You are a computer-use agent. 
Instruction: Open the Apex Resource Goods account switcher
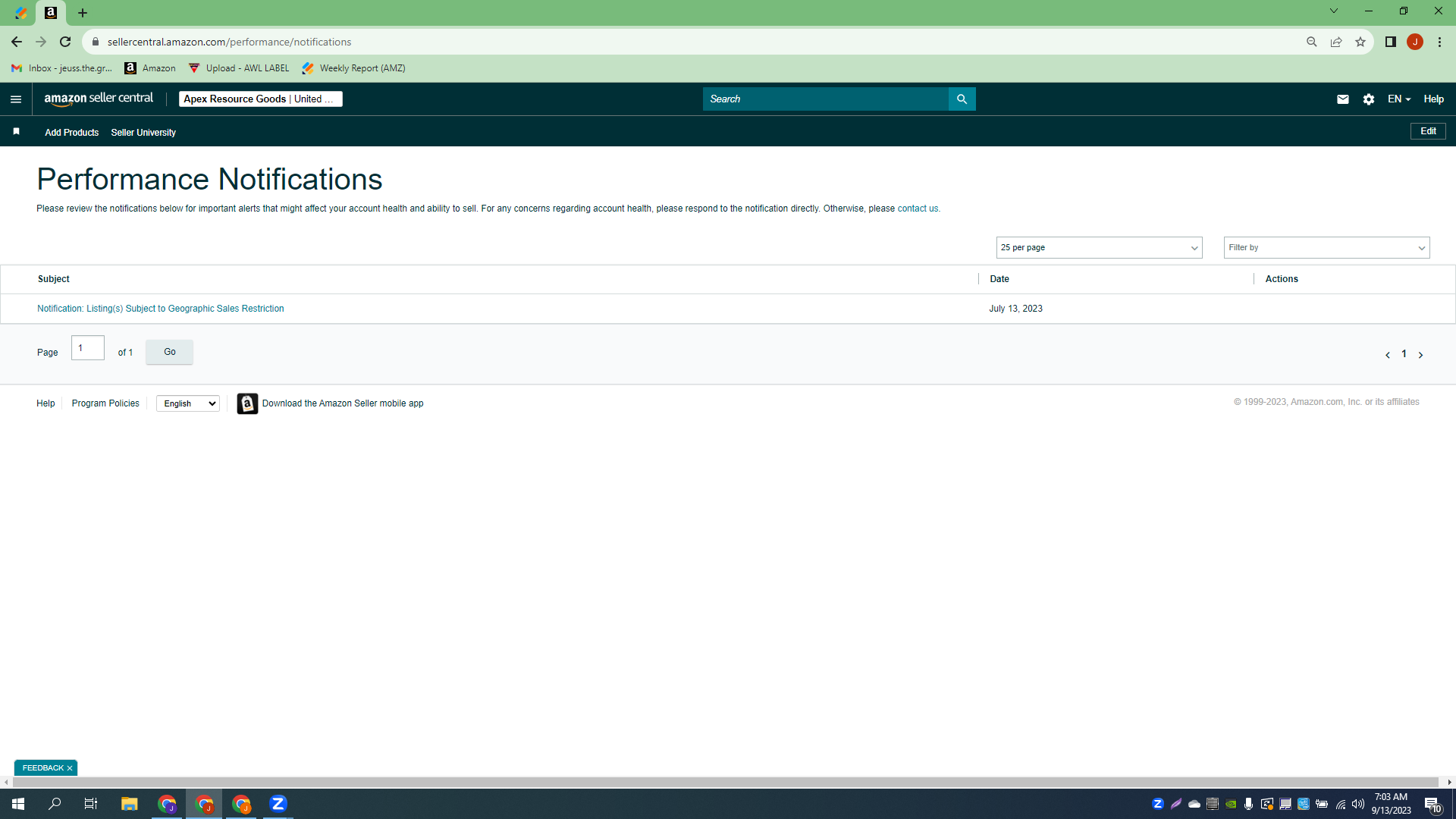[260, 99]
